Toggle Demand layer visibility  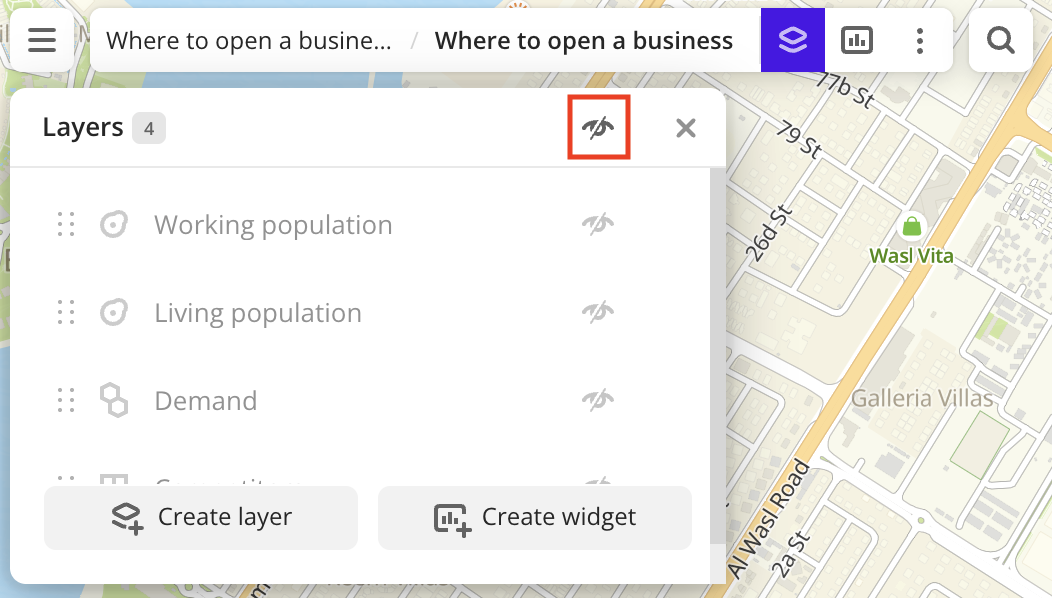598,400
